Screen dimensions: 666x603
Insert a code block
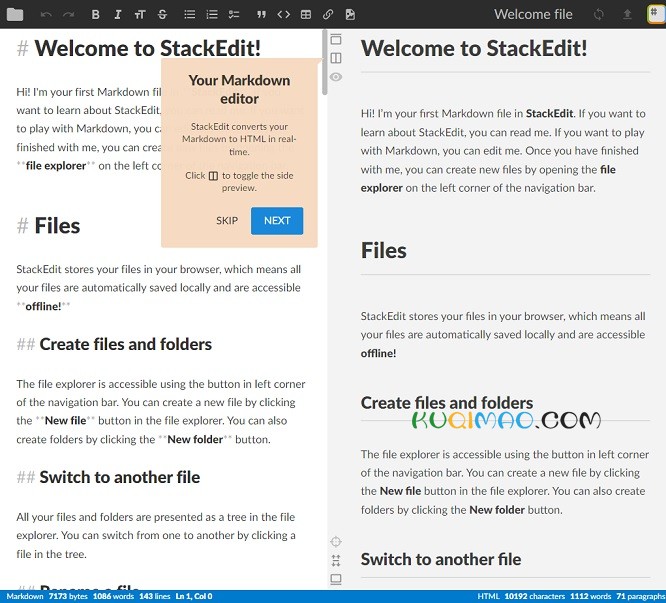pos(283,14)
